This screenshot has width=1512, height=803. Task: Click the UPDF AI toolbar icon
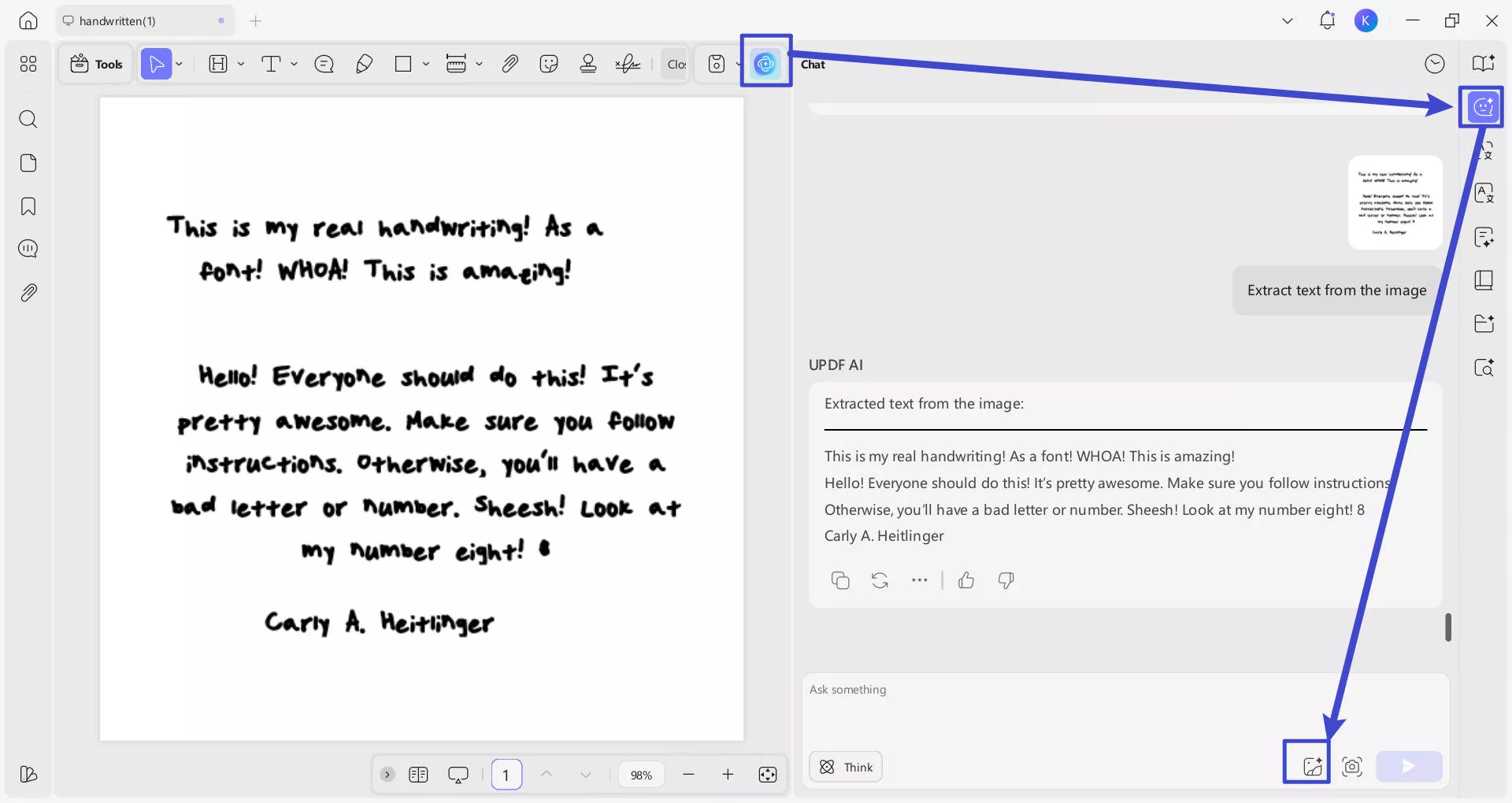(765, 64)
